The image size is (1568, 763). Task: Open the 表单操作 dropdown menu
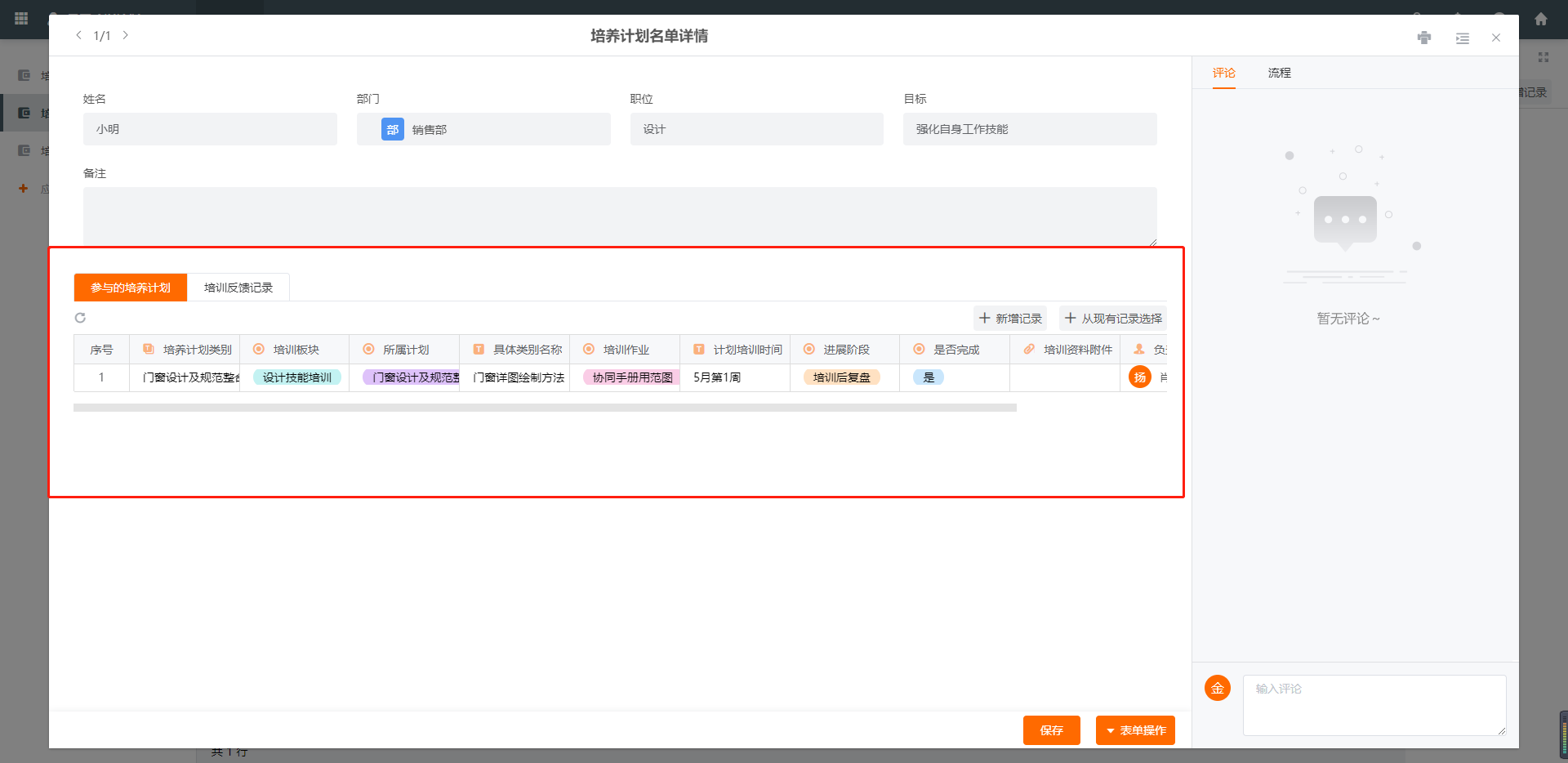(1135, 730)
